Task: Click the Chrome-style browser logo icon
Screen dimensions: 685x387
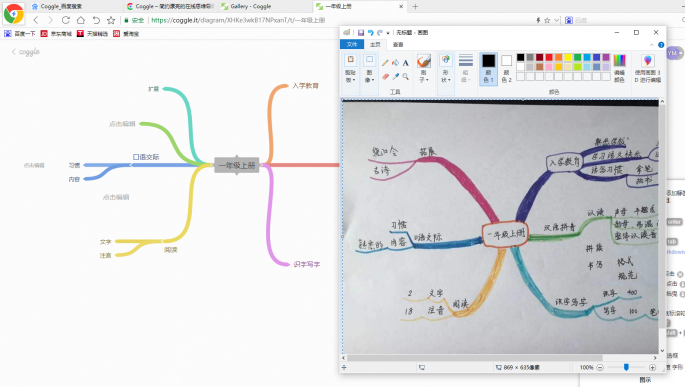Action: coord(14,14)
